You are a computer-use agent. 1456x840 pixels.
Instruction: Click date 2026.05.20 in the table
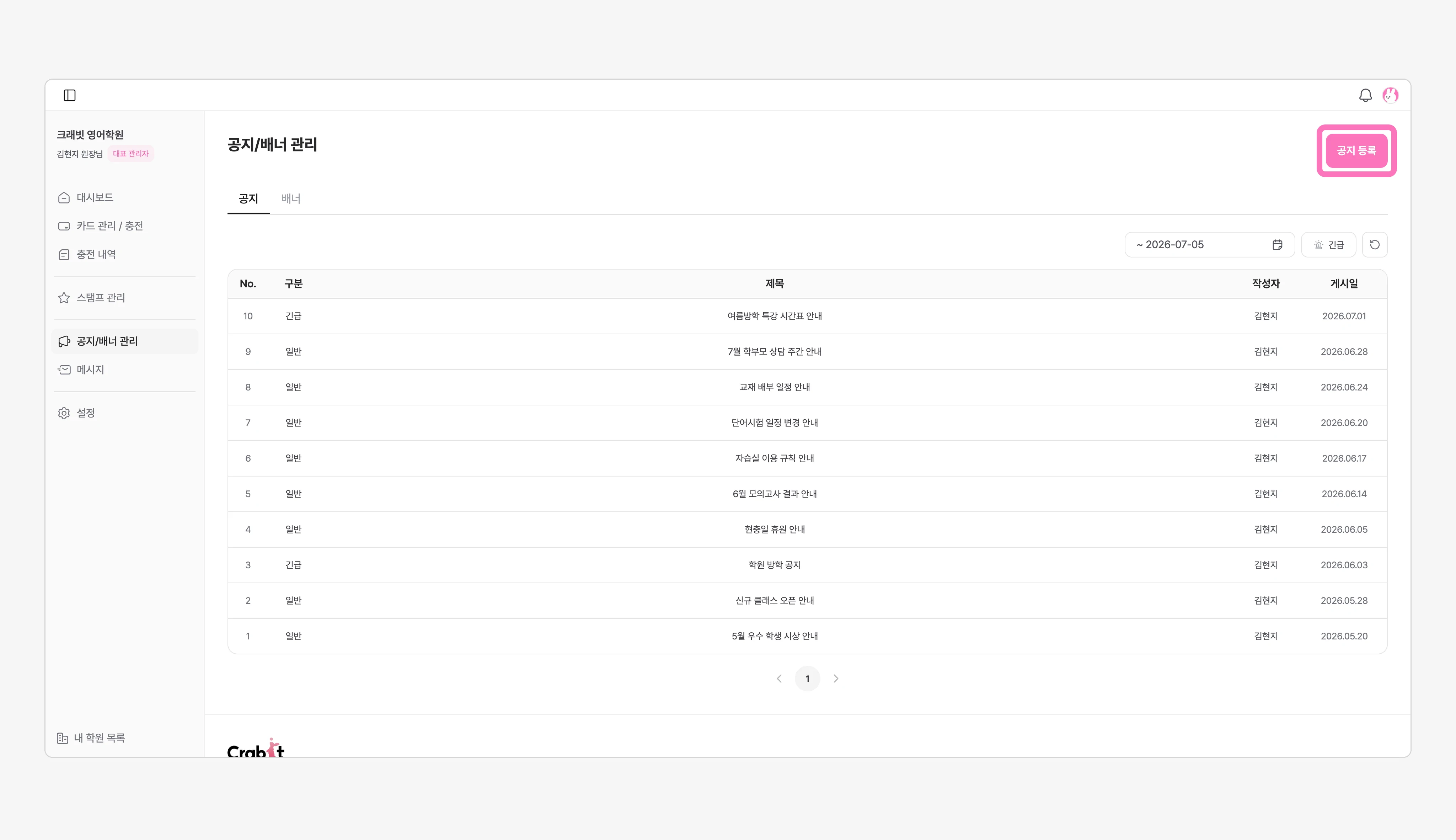[x=1344, y=636]
